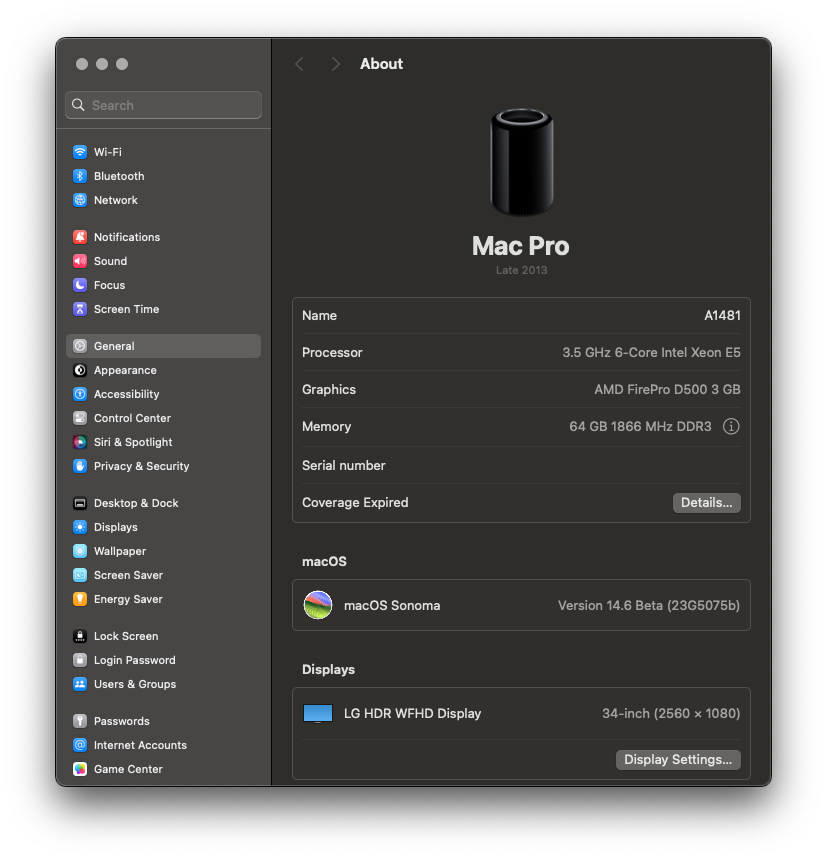827x860 pixels.
Task: Open the Lock Screen icon
Action: (80, 636)
